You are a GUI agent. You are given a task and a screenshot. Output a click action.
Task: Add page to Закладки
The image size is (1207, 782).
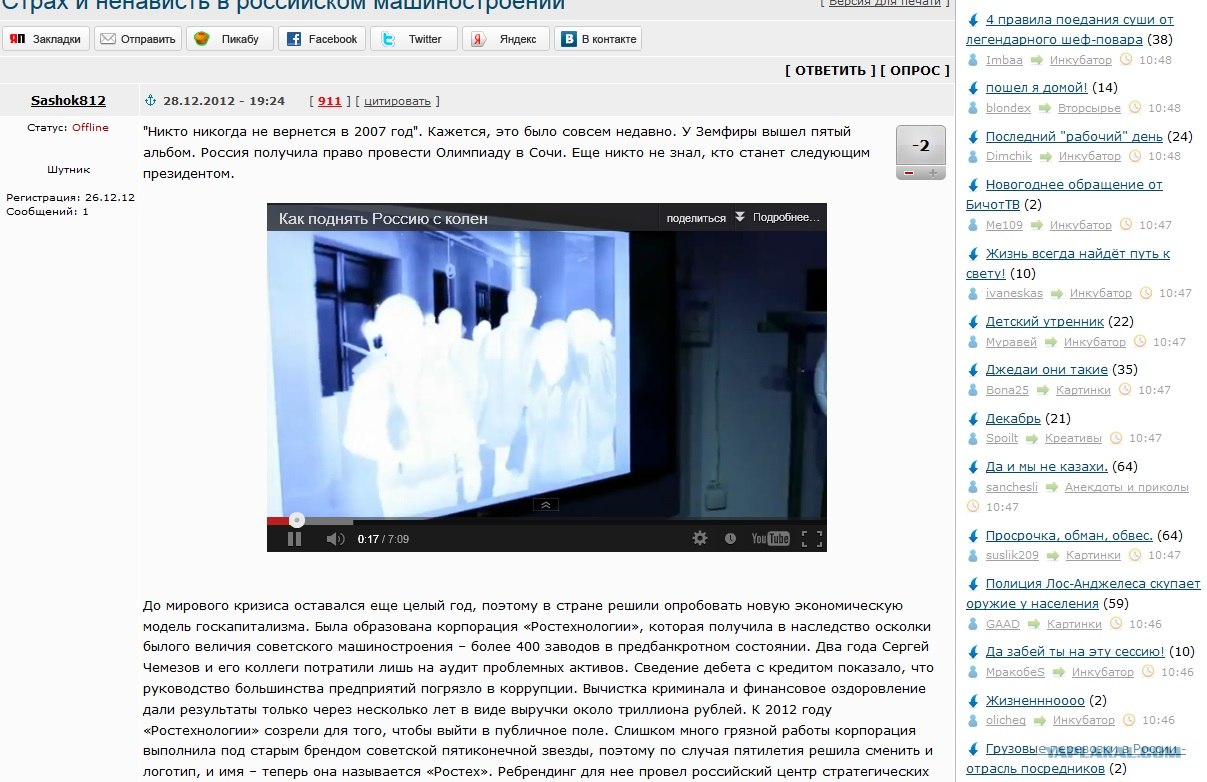46,39
